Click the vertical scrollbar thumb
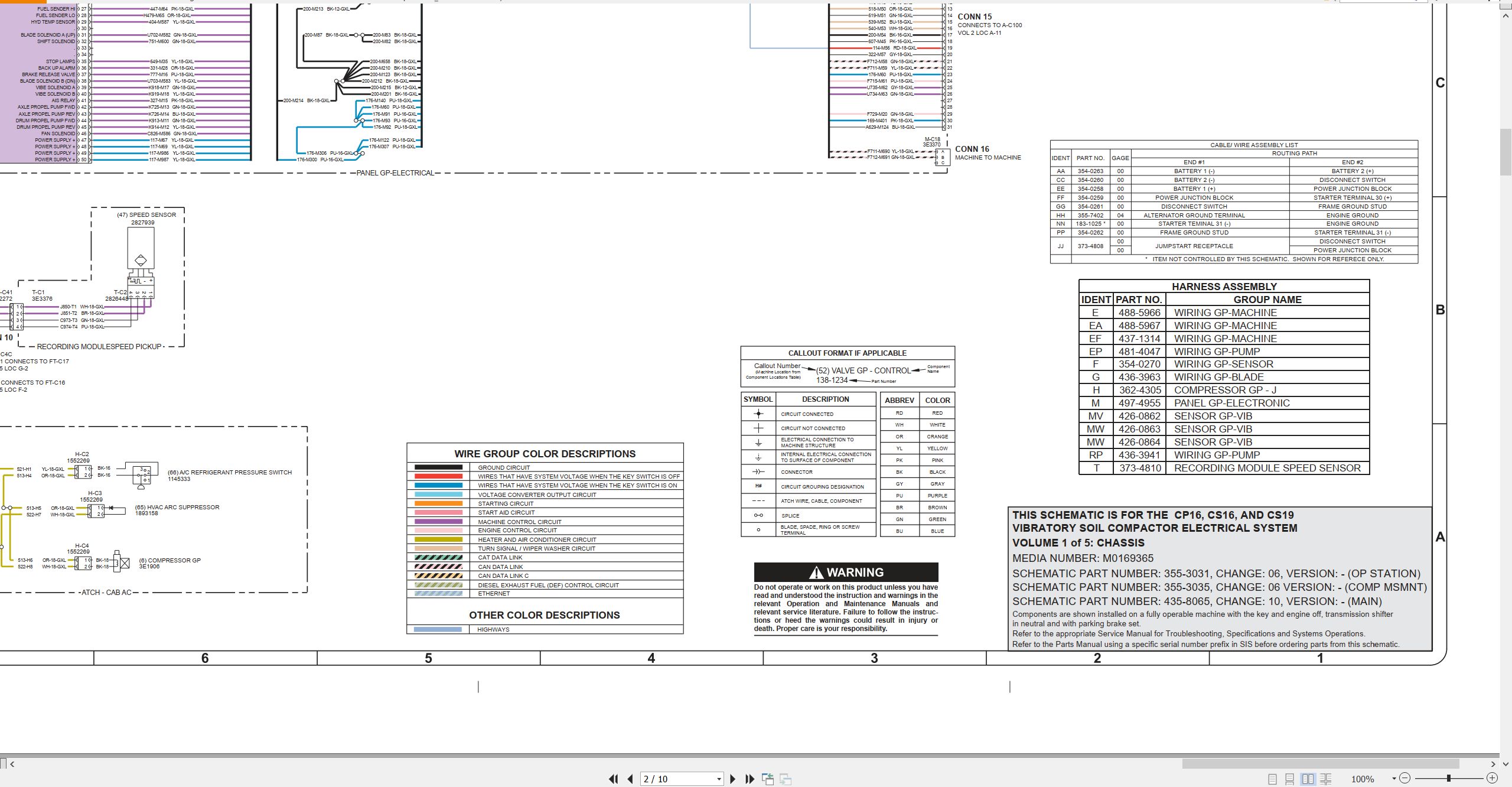 pyautogui.click(x=1506, y=151)
